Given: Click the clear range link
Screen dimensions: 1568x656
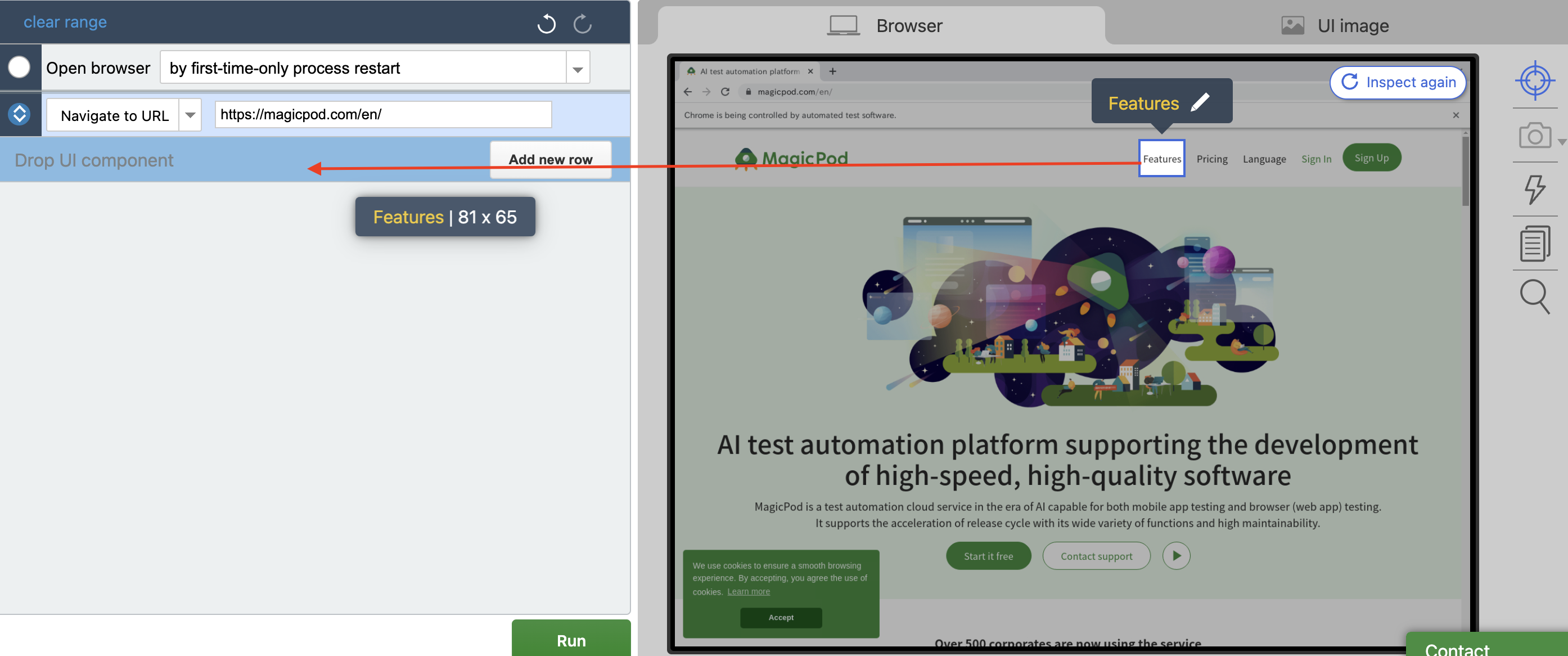Looking at the screenshot, I should pyautogui.click(x=65, y=22).
